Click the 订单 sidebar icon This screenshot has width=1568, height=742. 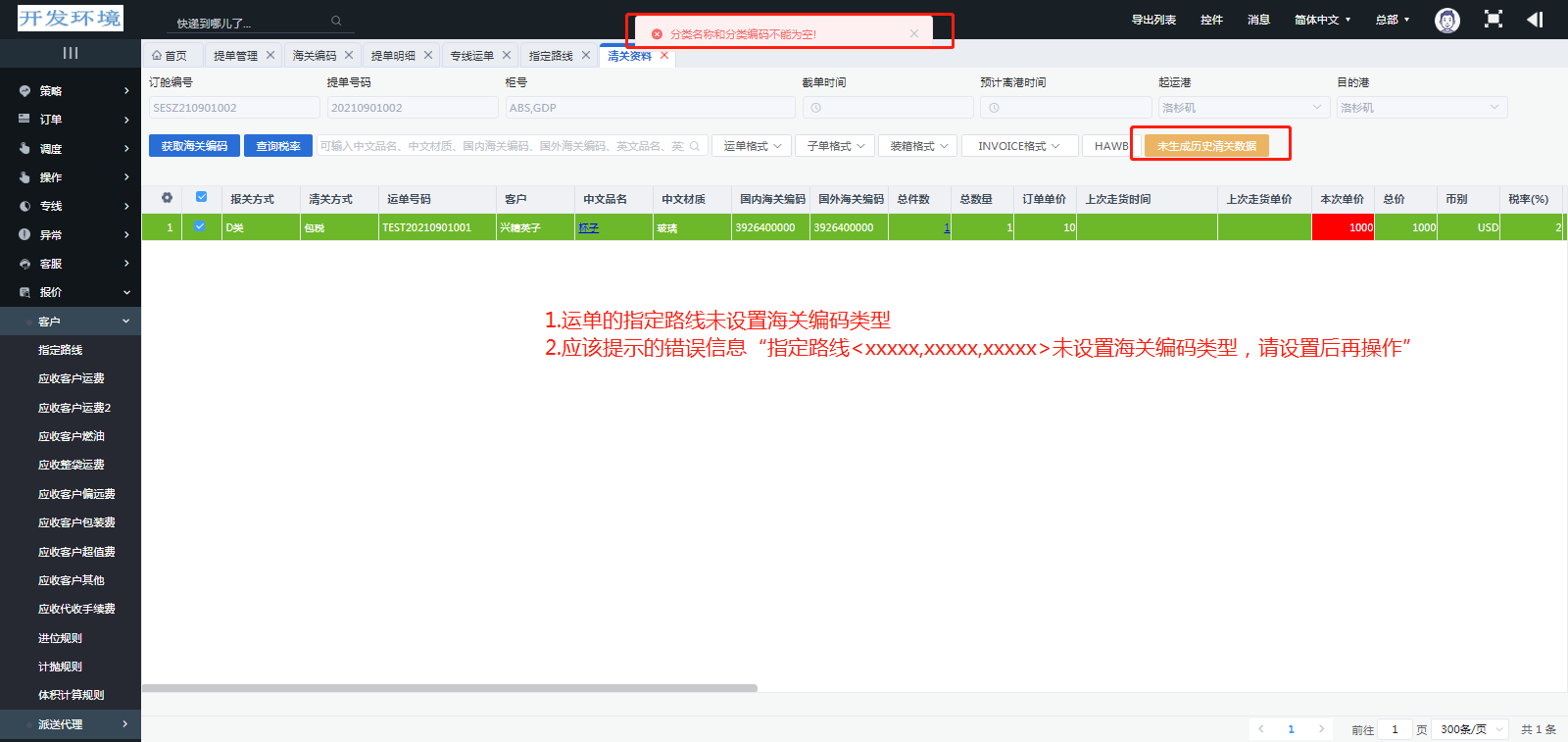coord(24,119)
